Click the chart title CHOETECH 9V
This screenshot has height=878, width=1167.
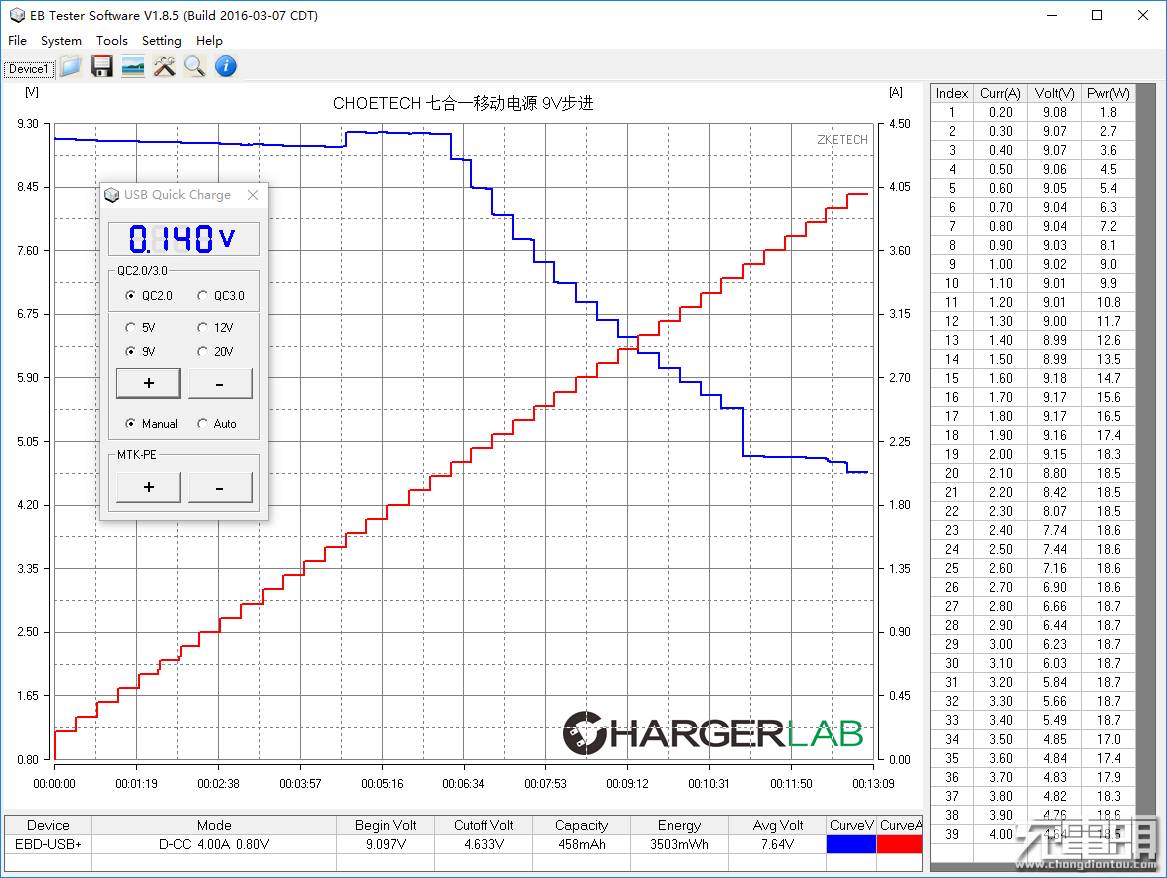click(x=463, y=103)
